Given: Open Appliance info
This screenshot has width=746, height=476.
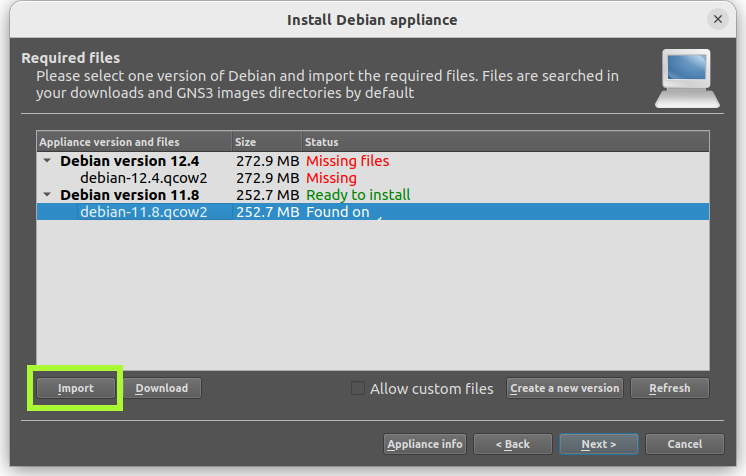Looking at the screenshot, I should click(425, 444).
